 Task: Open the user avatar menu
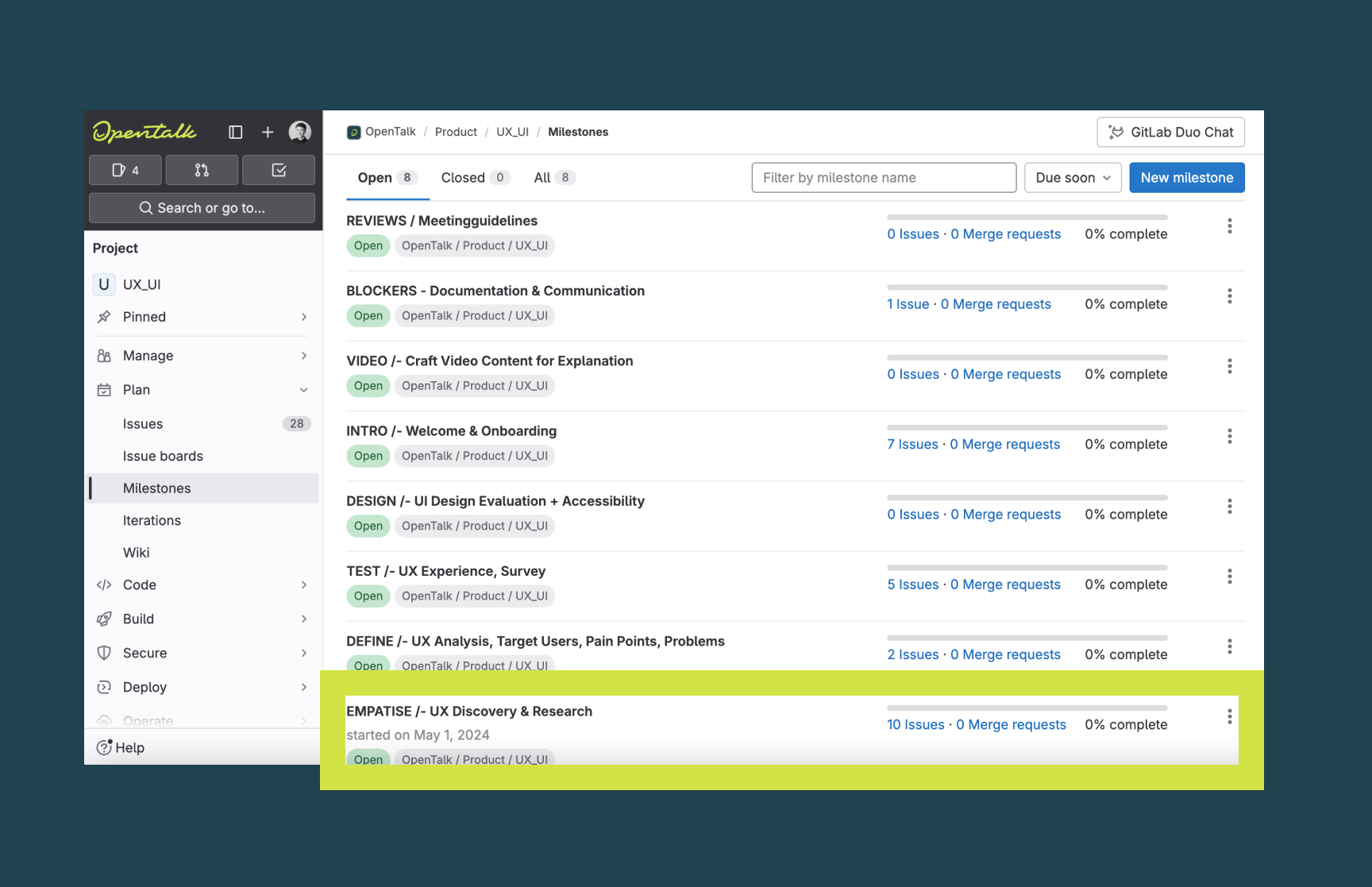point(299,132)
